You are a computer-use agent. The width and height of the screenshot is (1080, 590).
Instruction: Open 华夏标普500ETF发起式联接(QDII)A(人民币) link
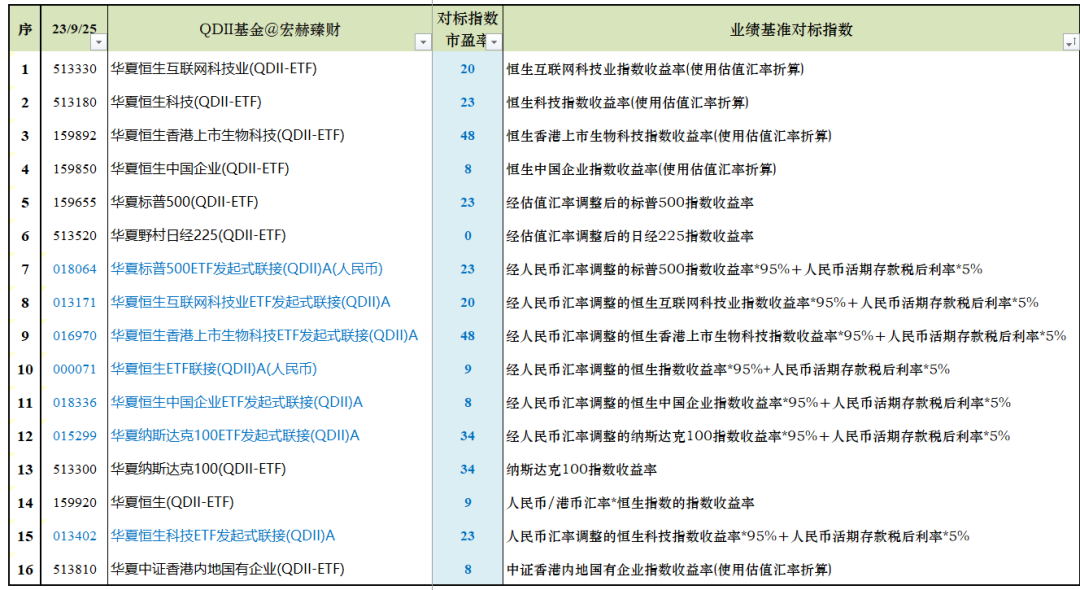247,269
